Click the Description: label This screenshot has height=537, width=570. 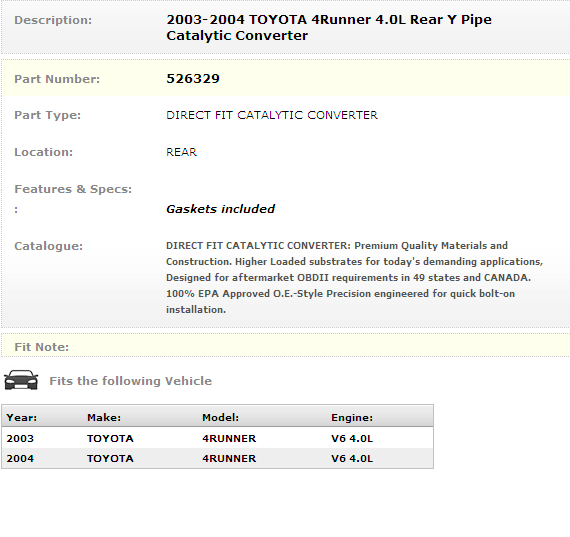53,20
